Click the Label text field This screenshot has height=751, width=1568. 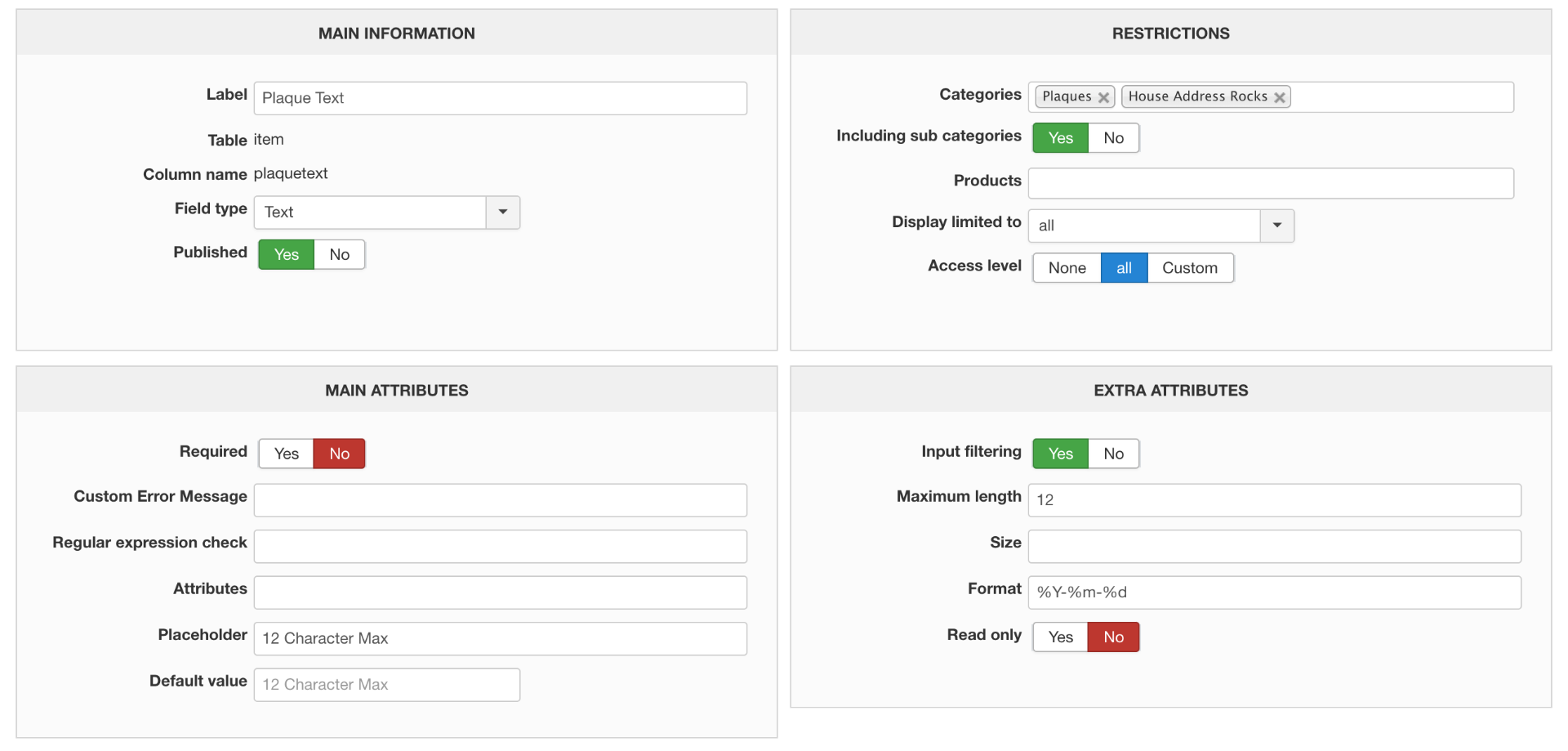coord(500,98)
